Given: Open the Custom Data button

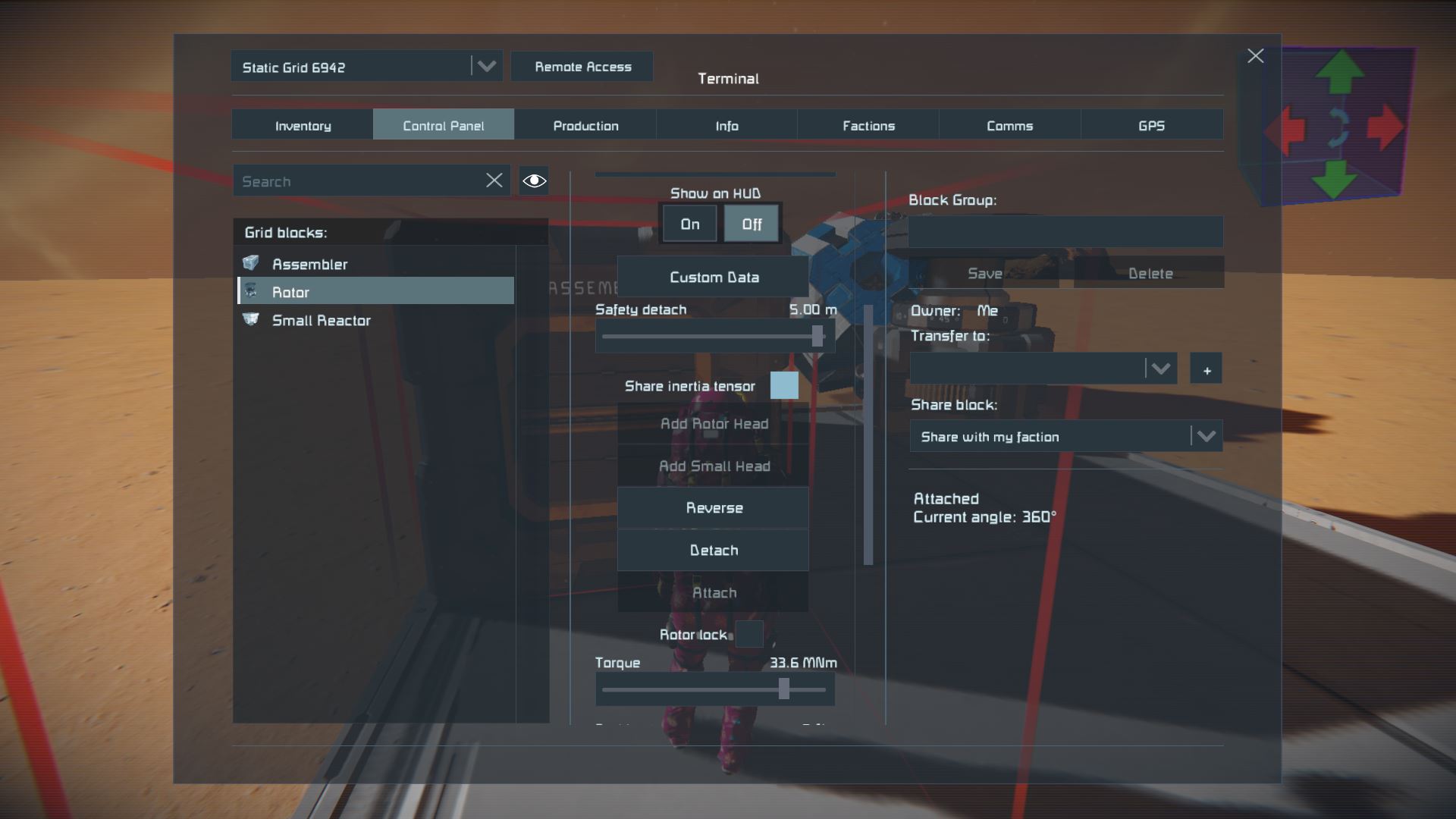Looking at the screenshot, I should point(713,277).
